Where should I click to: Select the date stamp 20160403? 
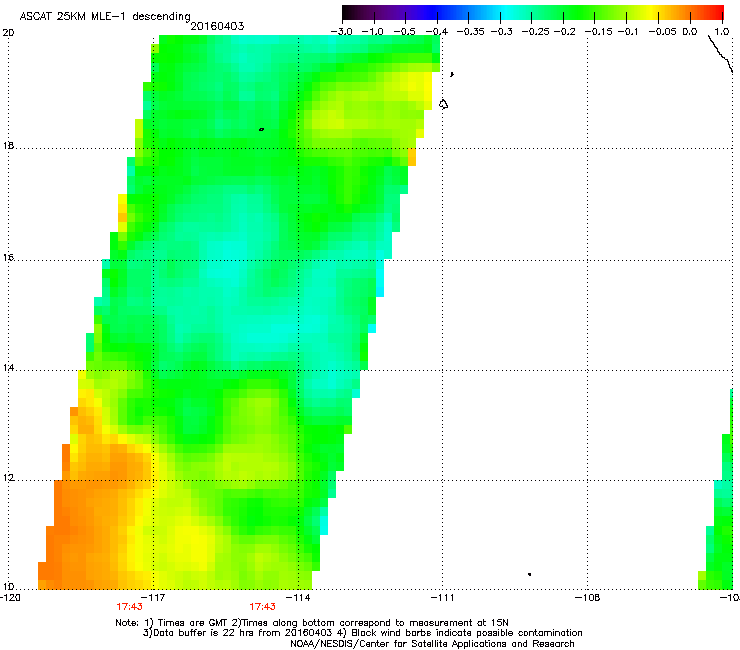pyautogui.click(x=217, y=26)
